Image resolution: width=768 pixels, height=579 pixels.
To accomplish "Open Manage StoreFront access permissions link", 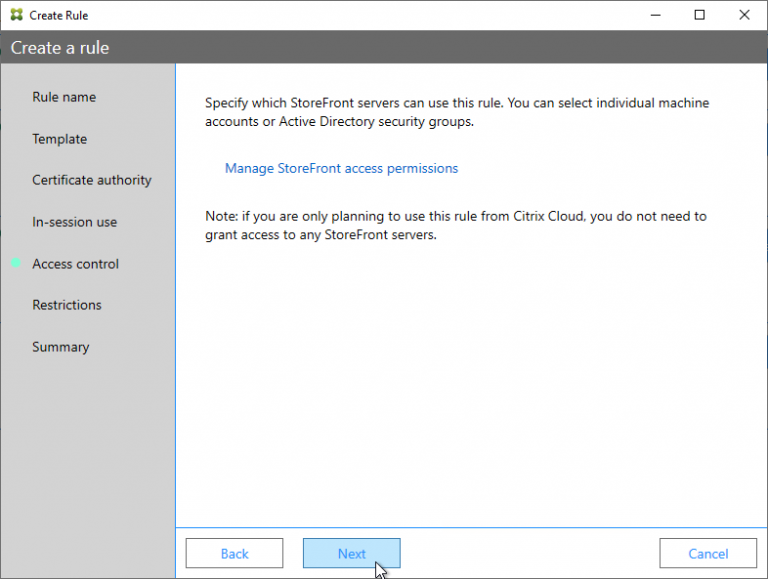I will [341, 169].
